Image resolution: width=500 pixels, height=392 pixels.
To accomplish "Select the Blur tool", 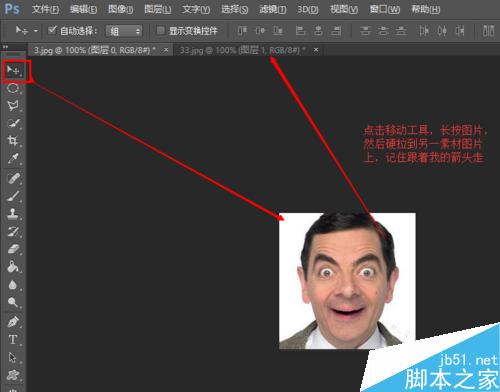I will click(13, 285).
